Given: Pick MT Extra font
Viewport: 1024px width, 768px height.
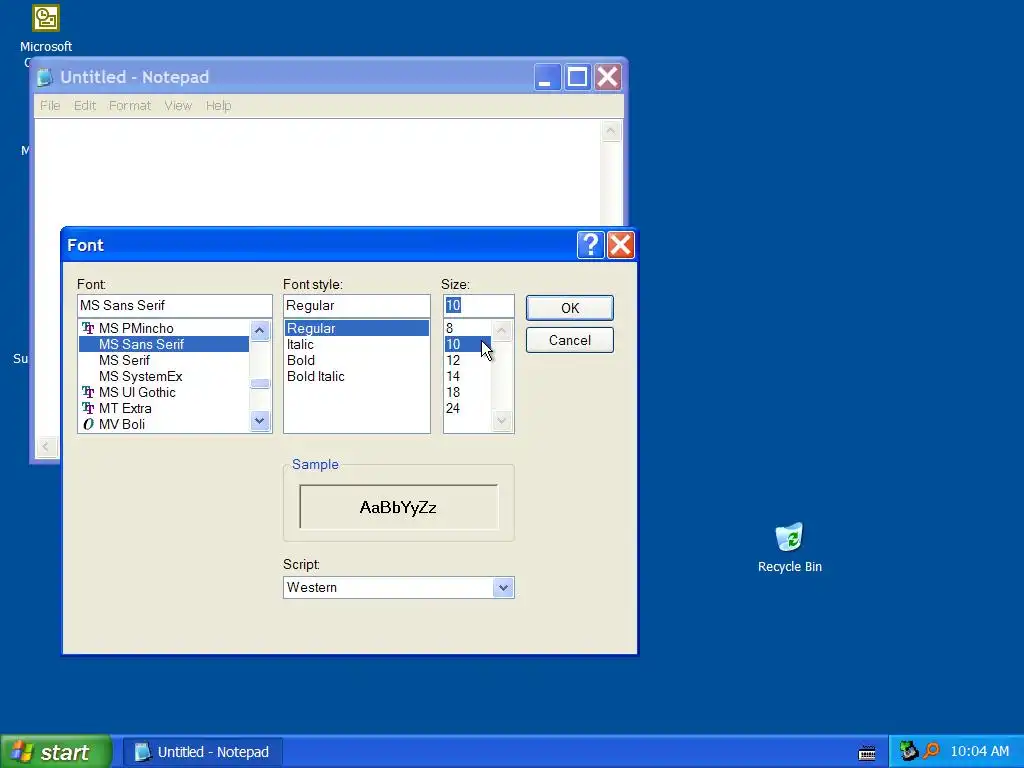Looking at the screenshot, I should tap(163, 408).
